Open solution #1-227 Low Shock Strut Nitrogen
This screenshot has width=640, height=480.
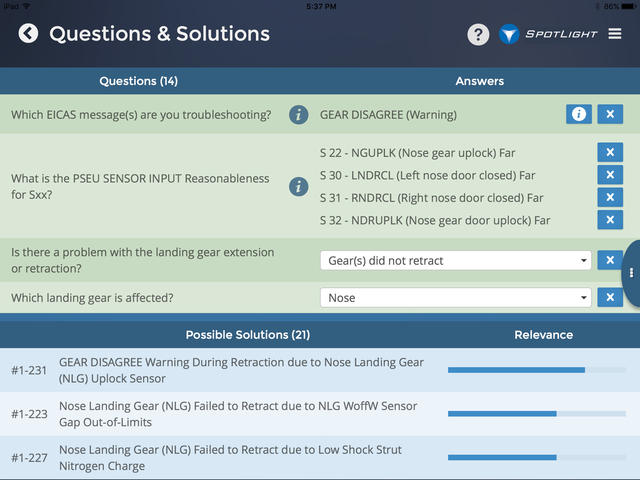[320, 458]
